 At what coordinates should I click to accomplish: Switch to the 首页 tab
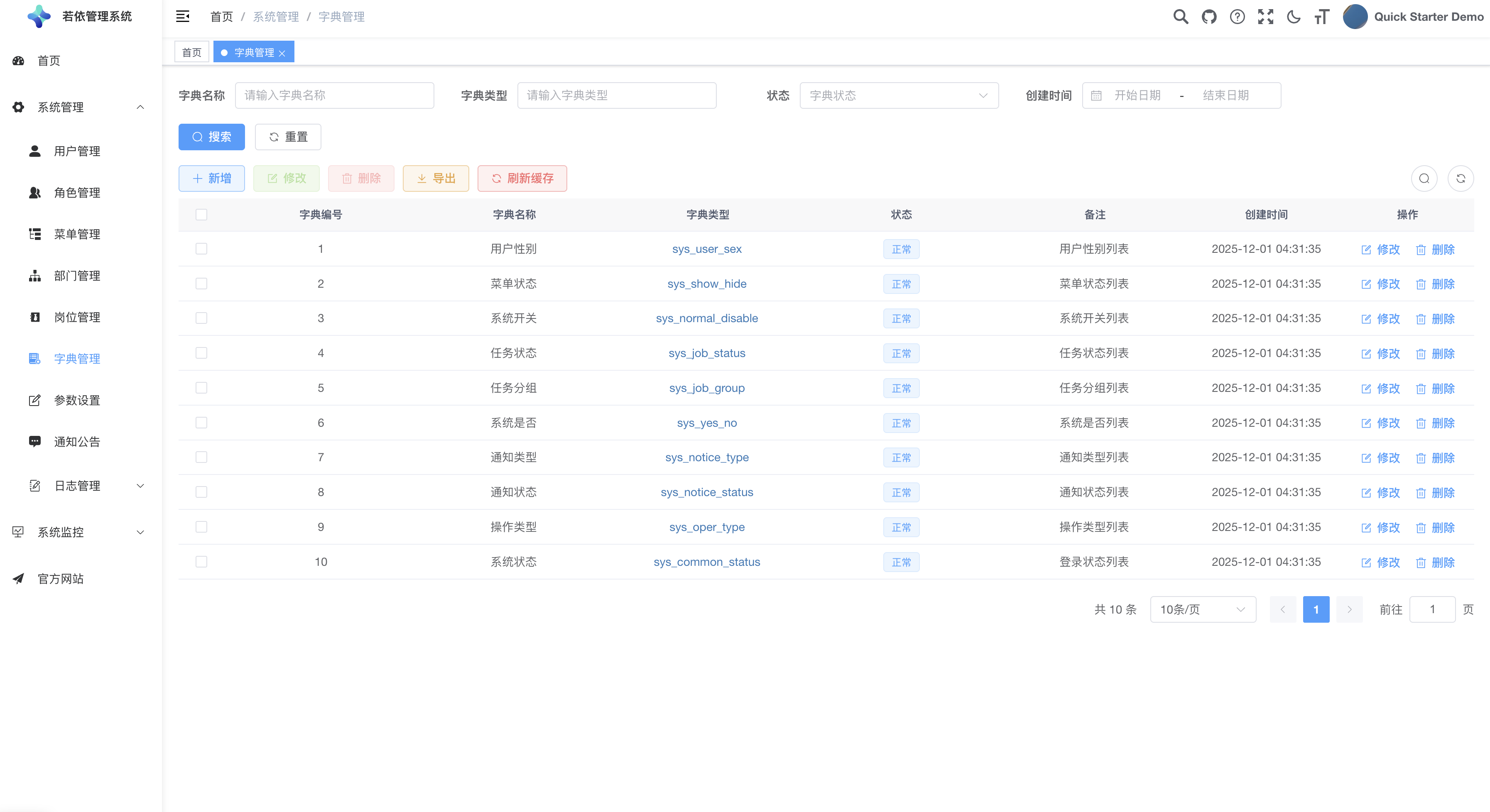click(x=191, y=53)
